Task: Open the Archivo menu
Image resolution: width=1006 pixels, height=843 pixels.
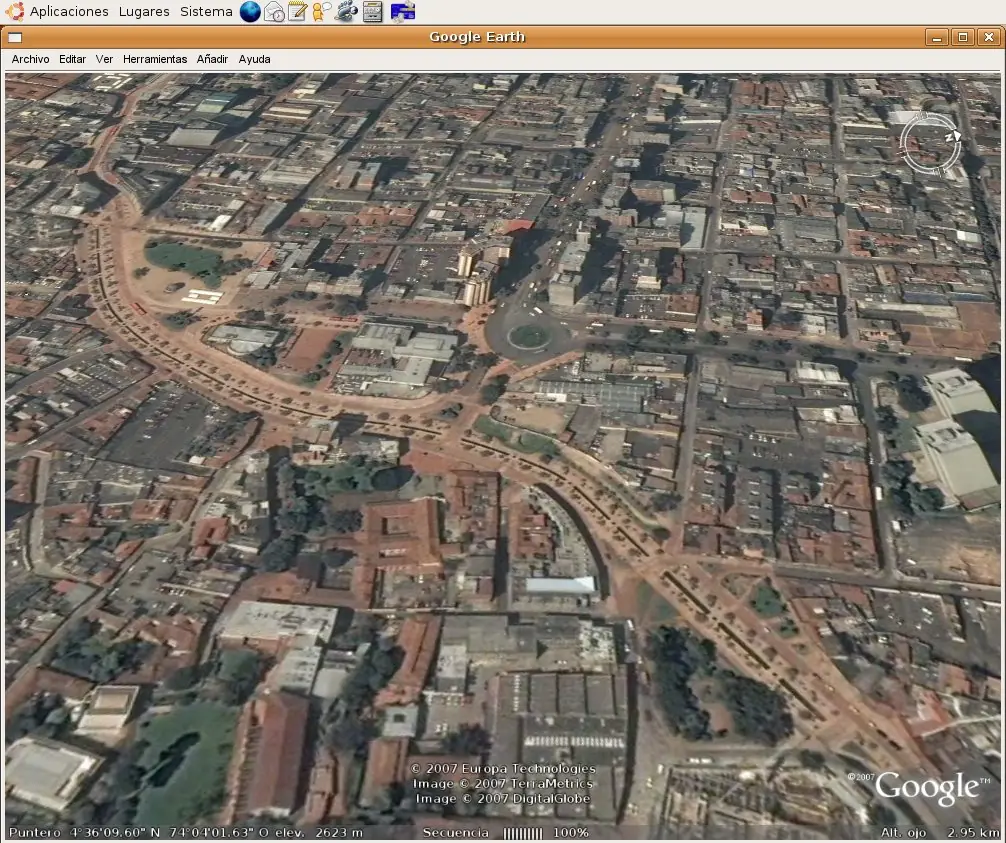Action: [30, 59]
